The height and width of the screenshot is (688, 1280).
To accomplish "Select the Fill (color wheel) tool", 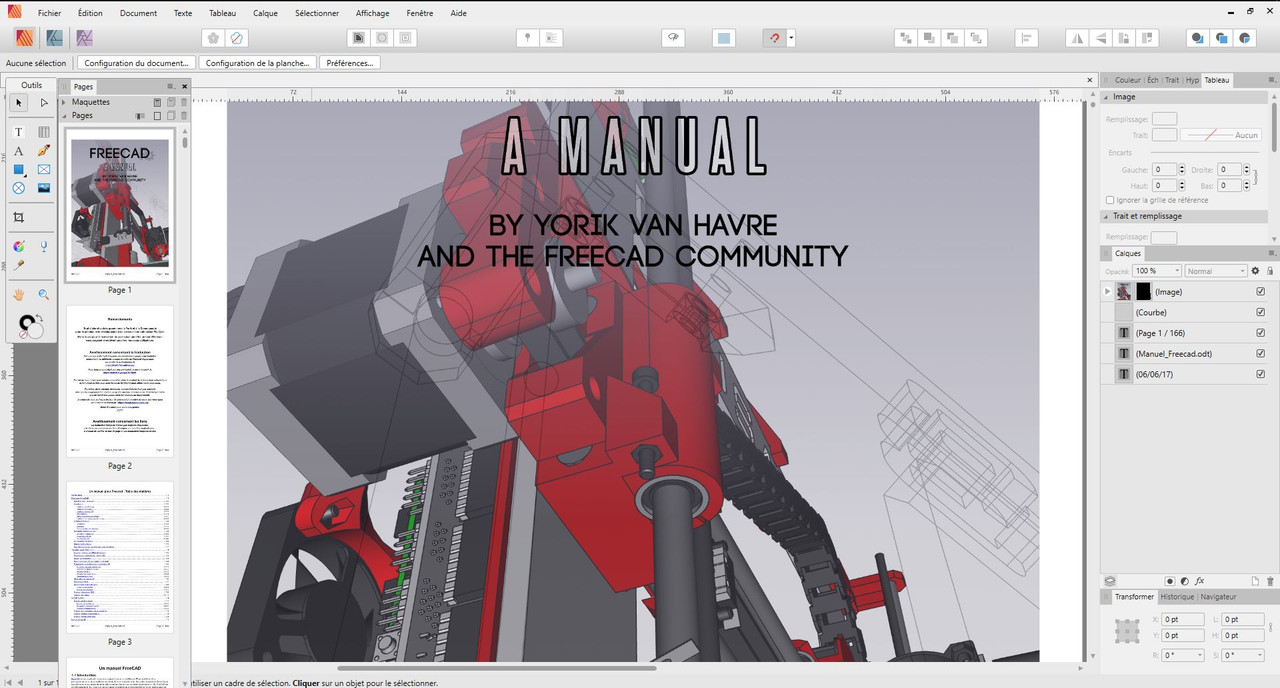I will click(19, 246).
